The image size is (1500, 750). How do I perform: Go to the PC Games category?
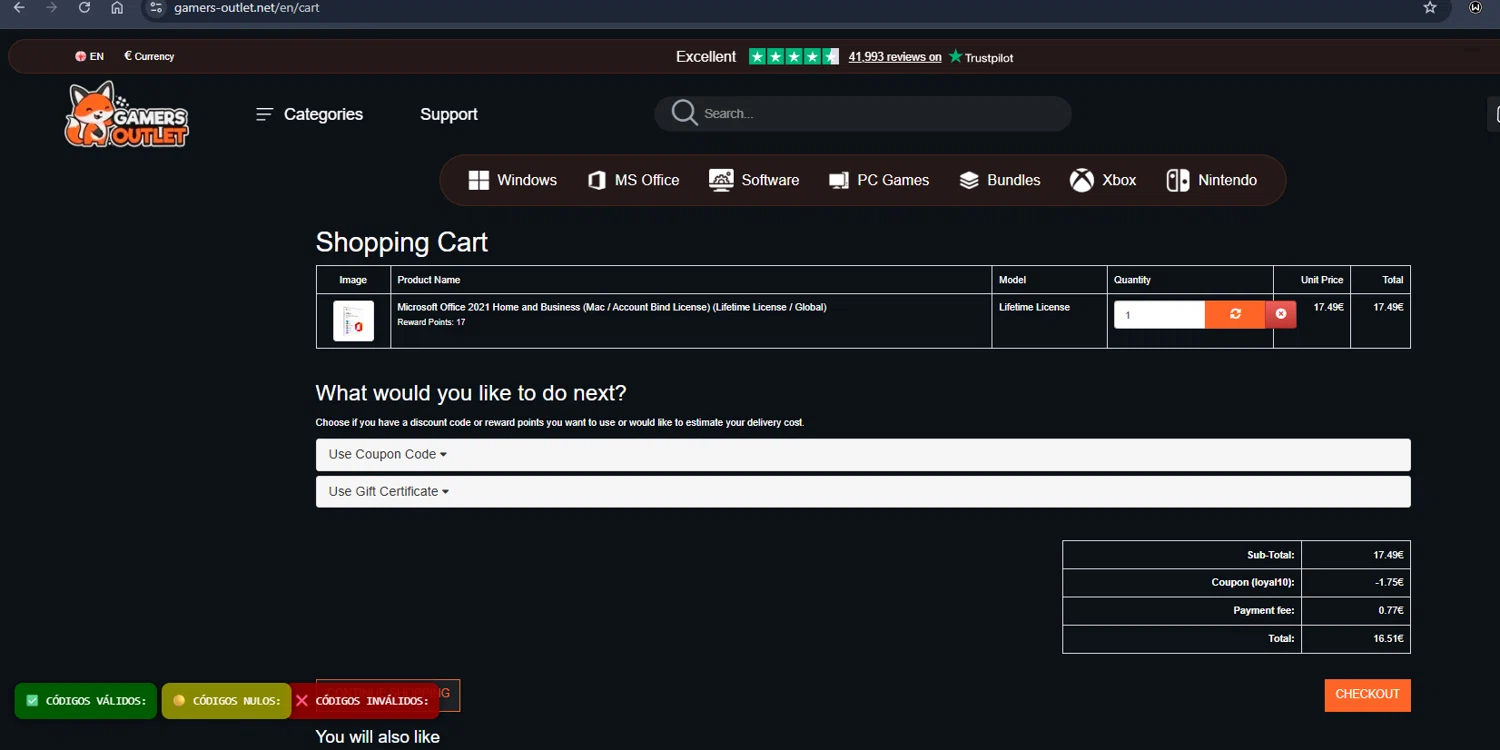879,180
